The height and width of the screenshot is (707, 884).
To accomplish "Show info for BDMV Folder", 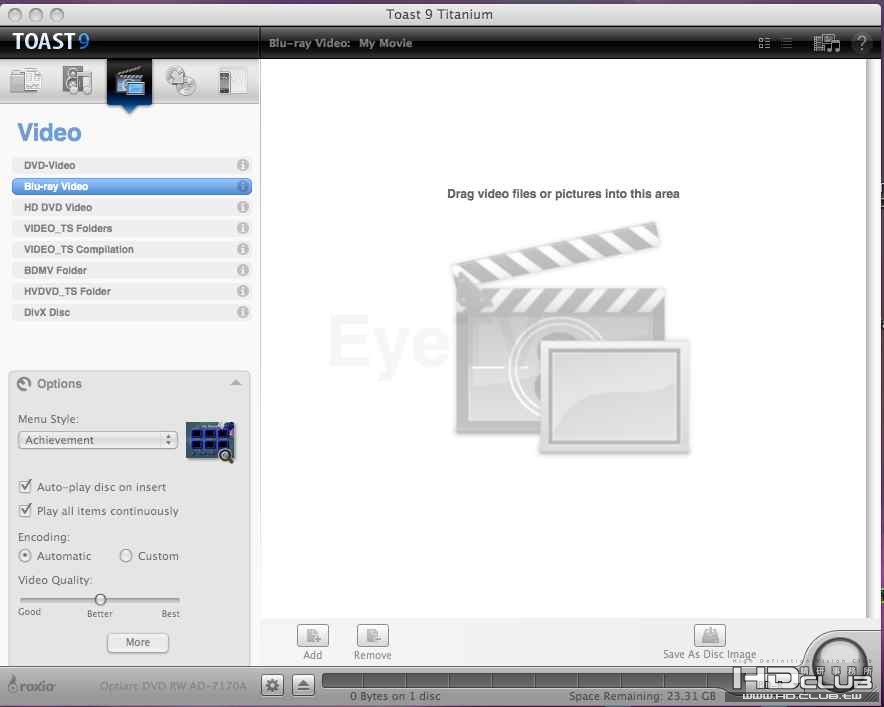I will click(x=243, y=270).
